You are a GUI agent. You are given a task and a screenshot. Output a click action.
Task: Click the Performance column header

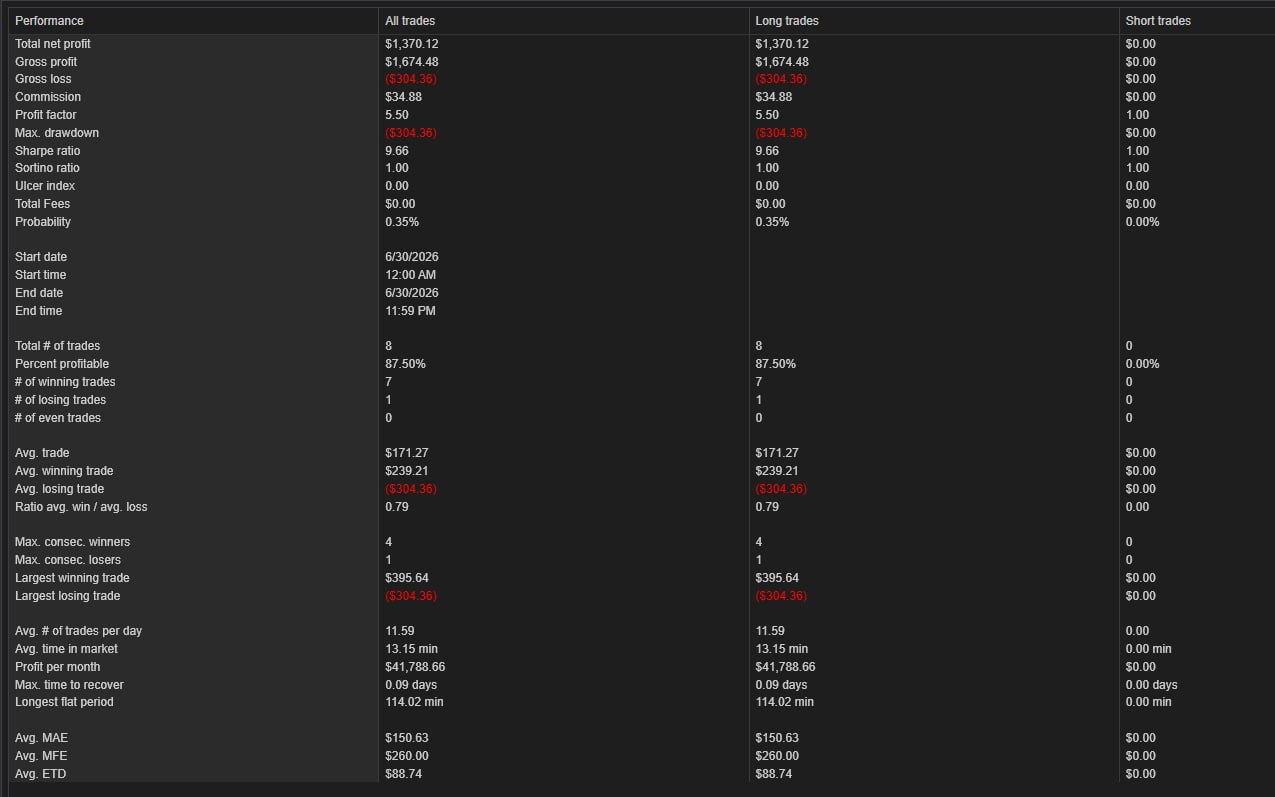49,21
